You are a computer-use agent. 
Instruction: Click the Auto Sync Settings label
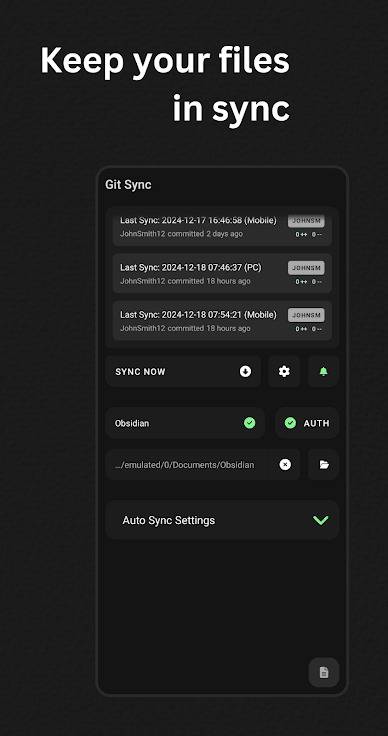tap(169, 520)
